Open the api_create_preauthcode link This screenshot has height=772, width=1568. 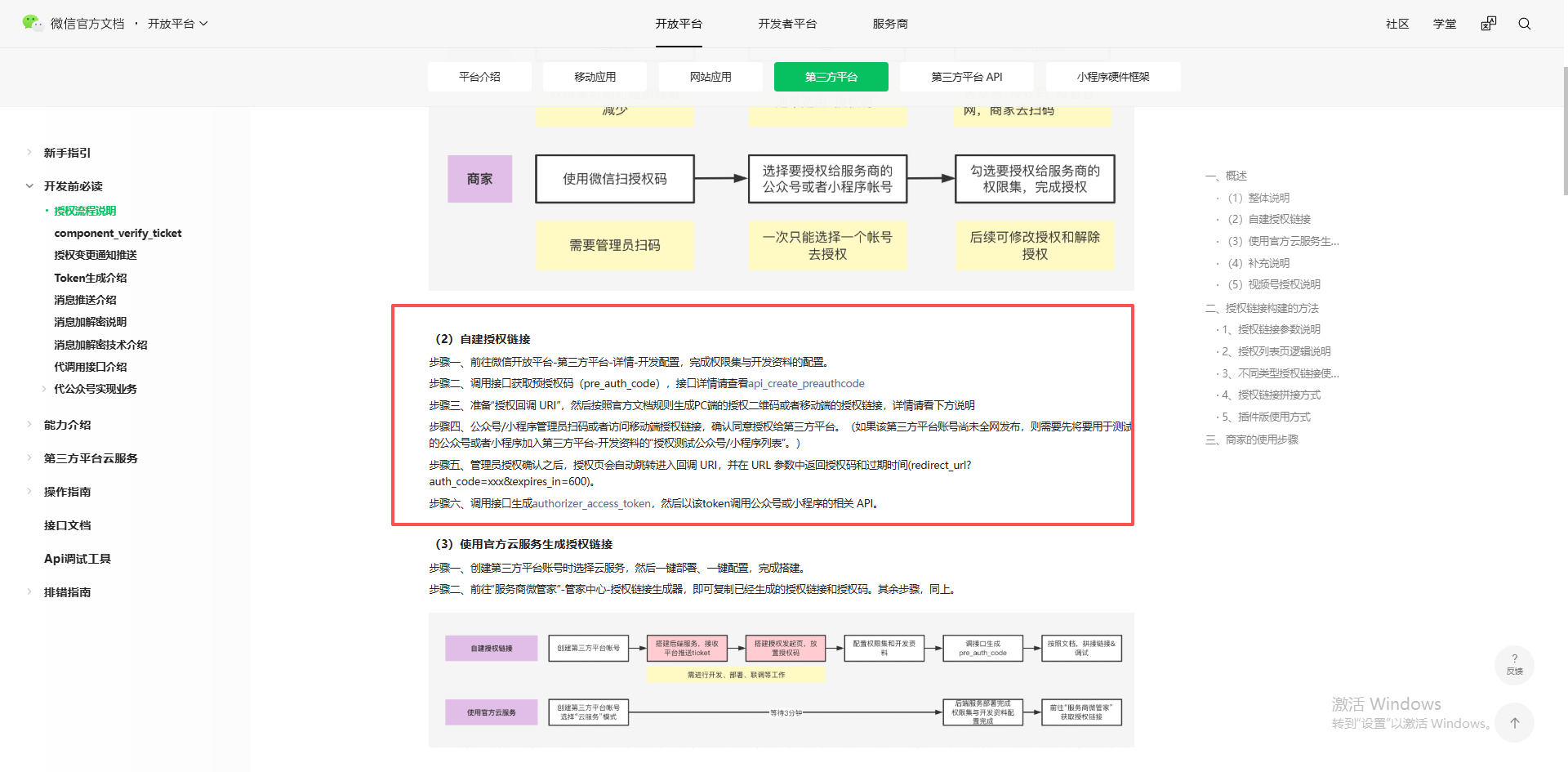click(806, 384)
